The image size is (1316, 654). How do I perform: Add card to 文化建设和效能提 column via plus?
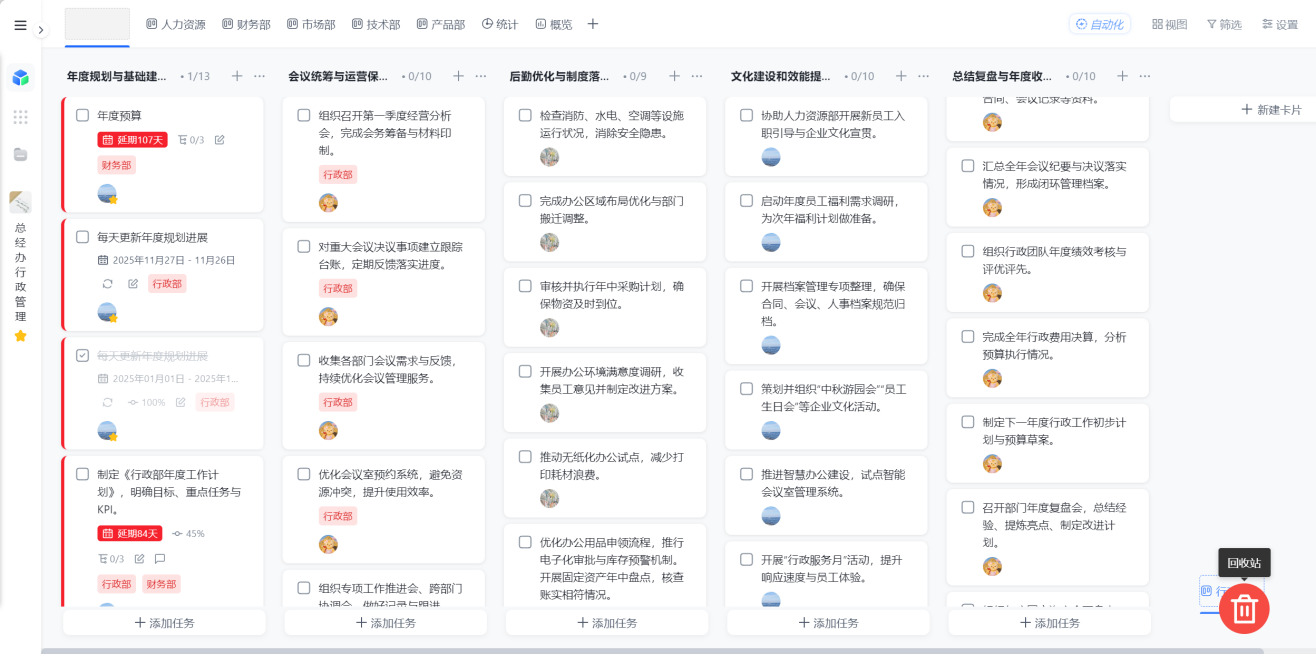pyautogui.click(x=901, y=76)
